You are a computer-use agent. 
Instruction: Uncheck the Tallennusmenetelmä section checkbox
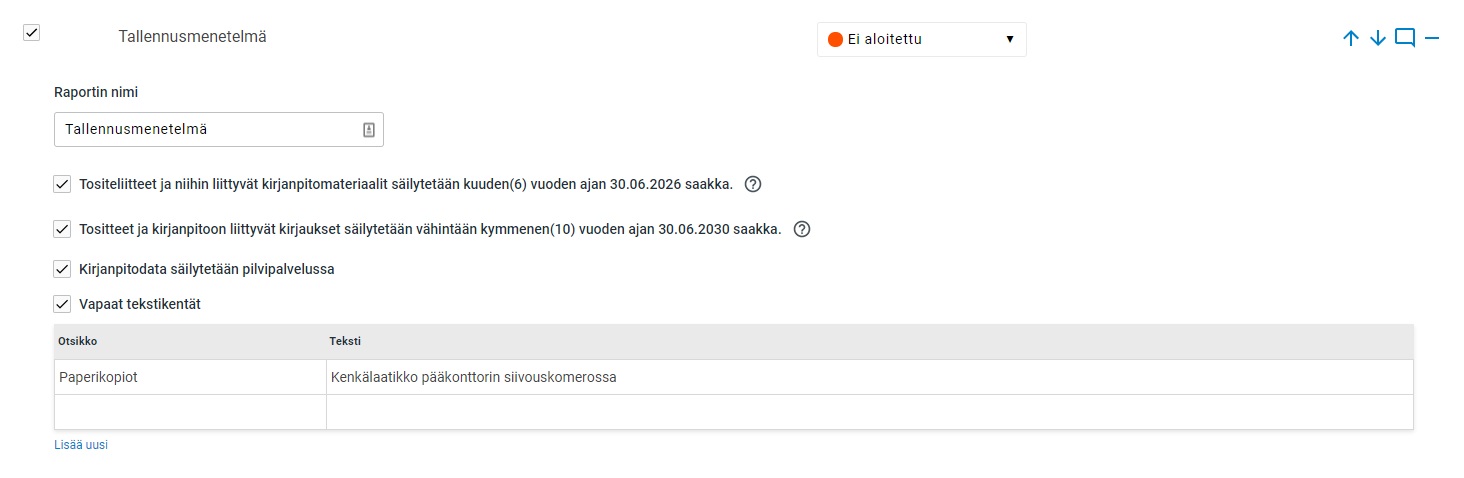[31, 32]
